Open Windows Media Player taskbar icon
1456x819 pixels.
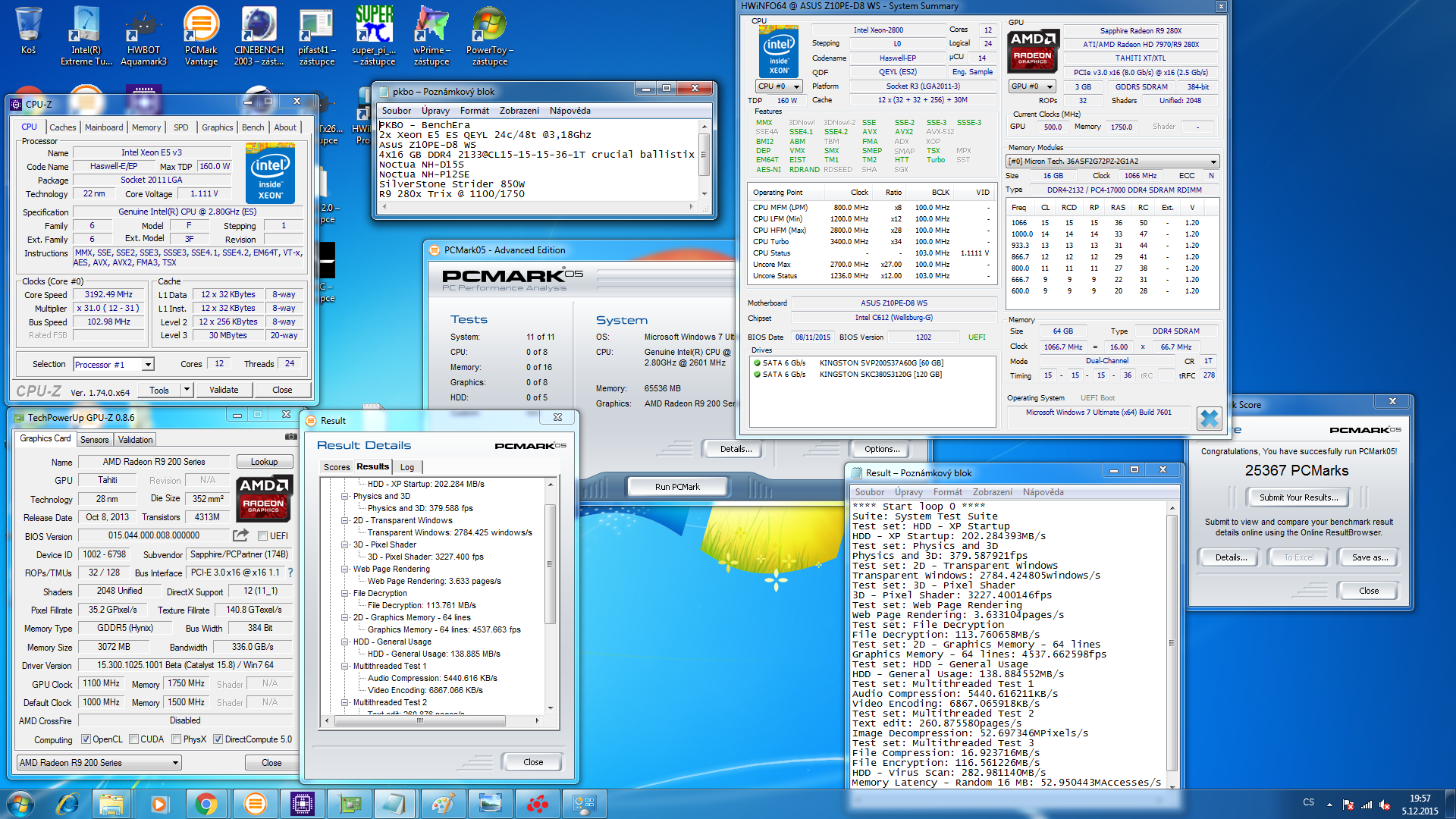click(158, 804)
